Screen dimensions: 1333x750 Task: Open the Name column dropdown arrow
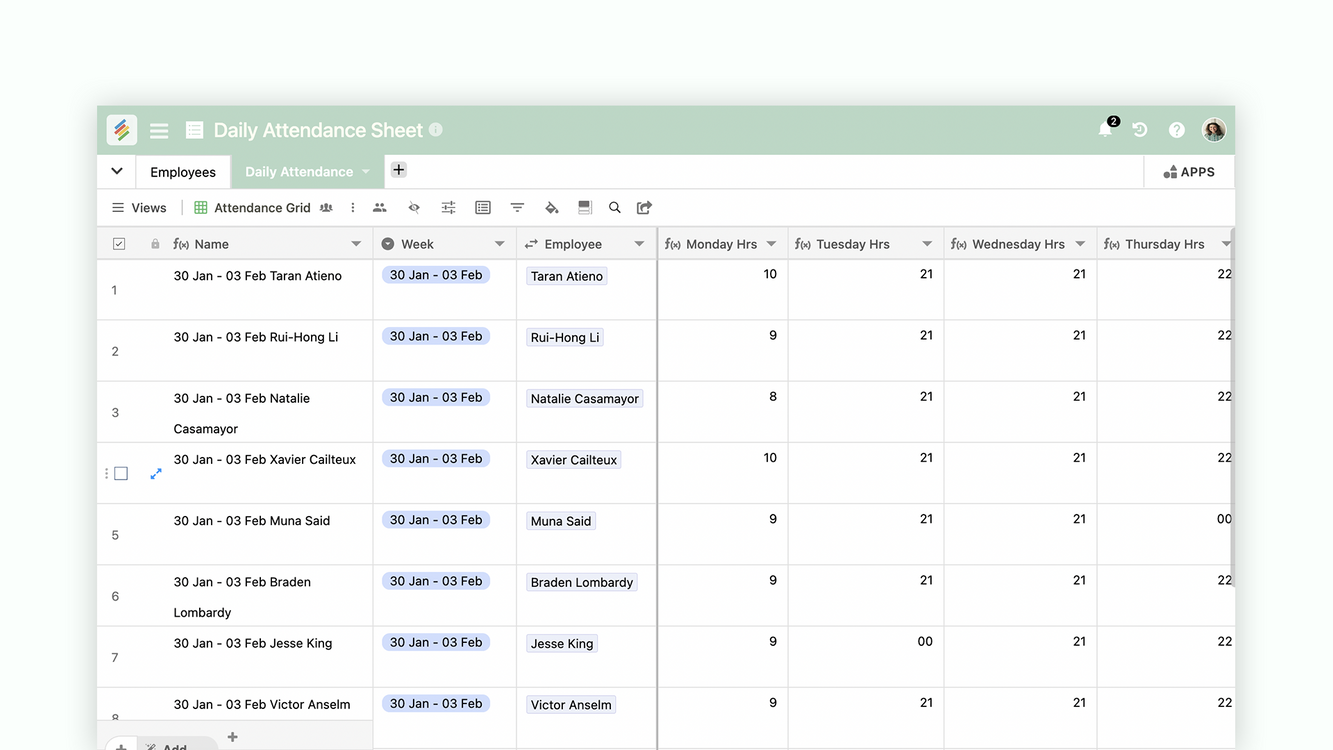pyautogui.click(x=356, y=244)
